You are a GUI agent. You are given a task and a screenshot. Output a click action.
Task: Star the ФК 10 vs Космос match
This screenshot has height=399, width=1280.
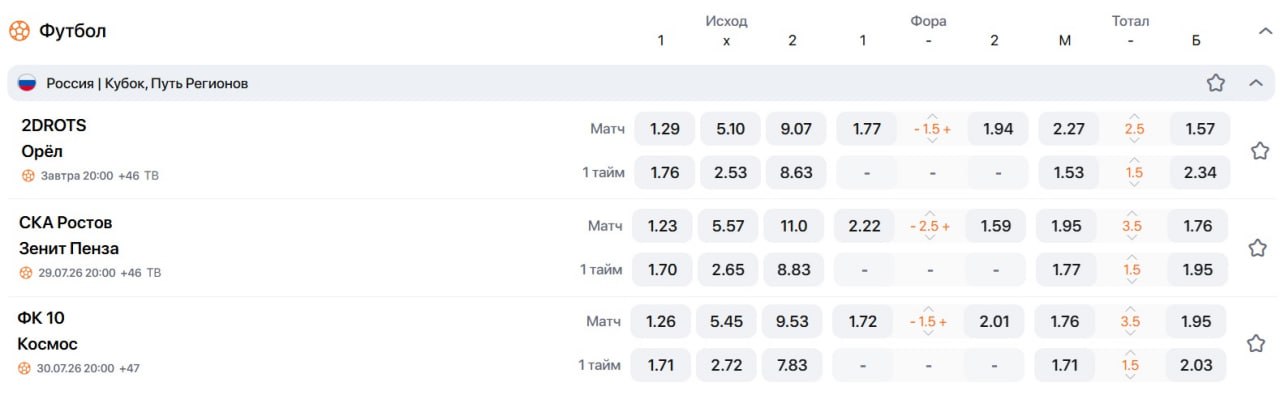pos(1256,343)
